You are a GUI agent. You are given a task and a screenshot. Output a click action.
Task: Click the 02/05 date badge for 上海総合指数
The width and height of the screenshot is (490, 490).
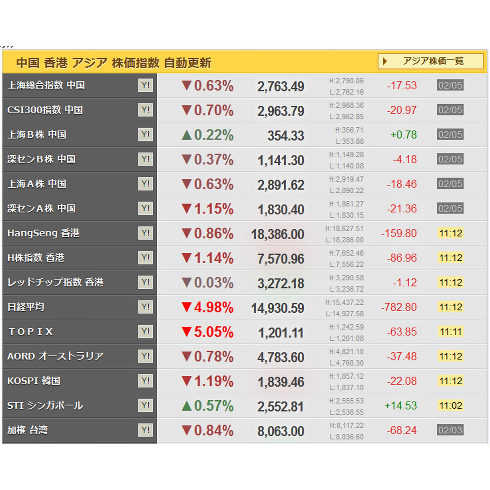tap(450, 85)
